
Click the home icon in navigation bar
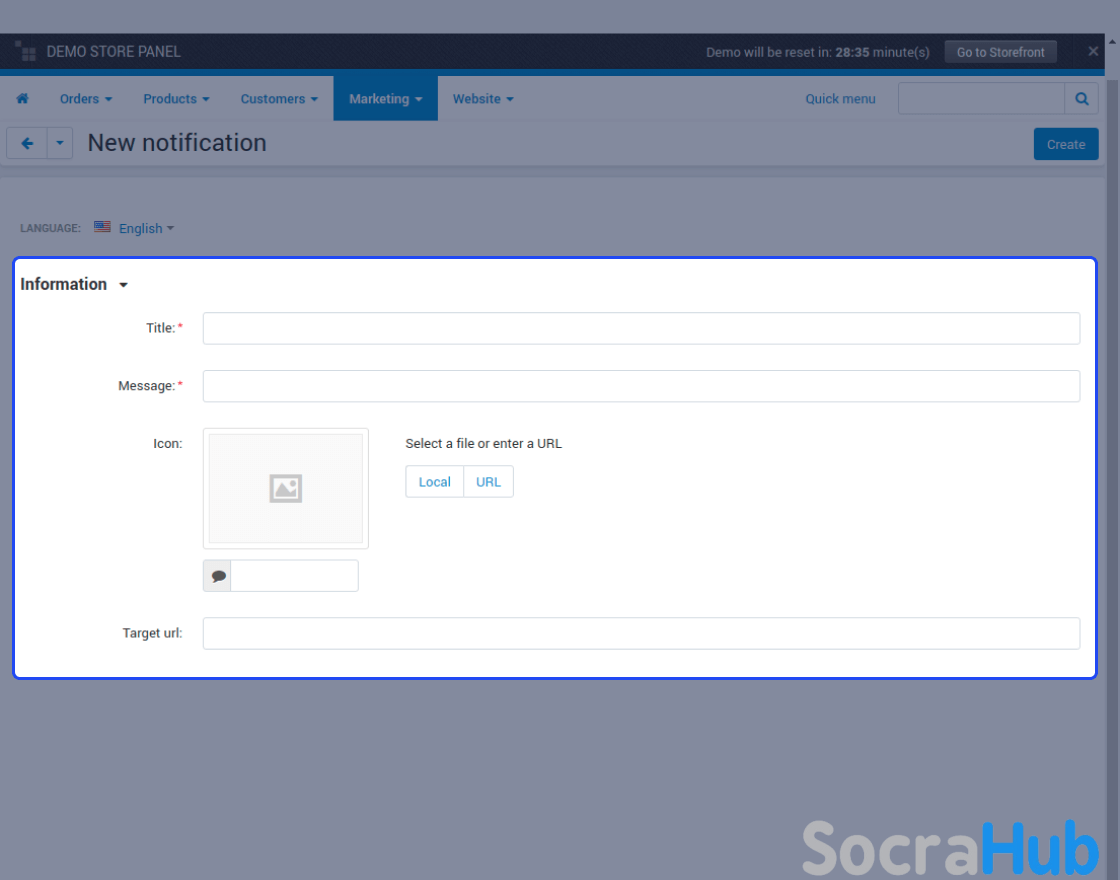click(22, 99)
